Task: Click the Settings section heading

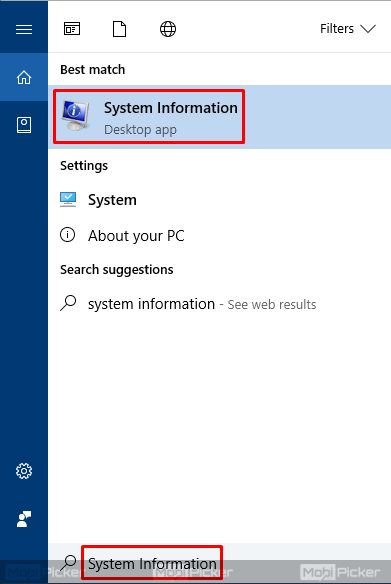Action: coord(84,166)
